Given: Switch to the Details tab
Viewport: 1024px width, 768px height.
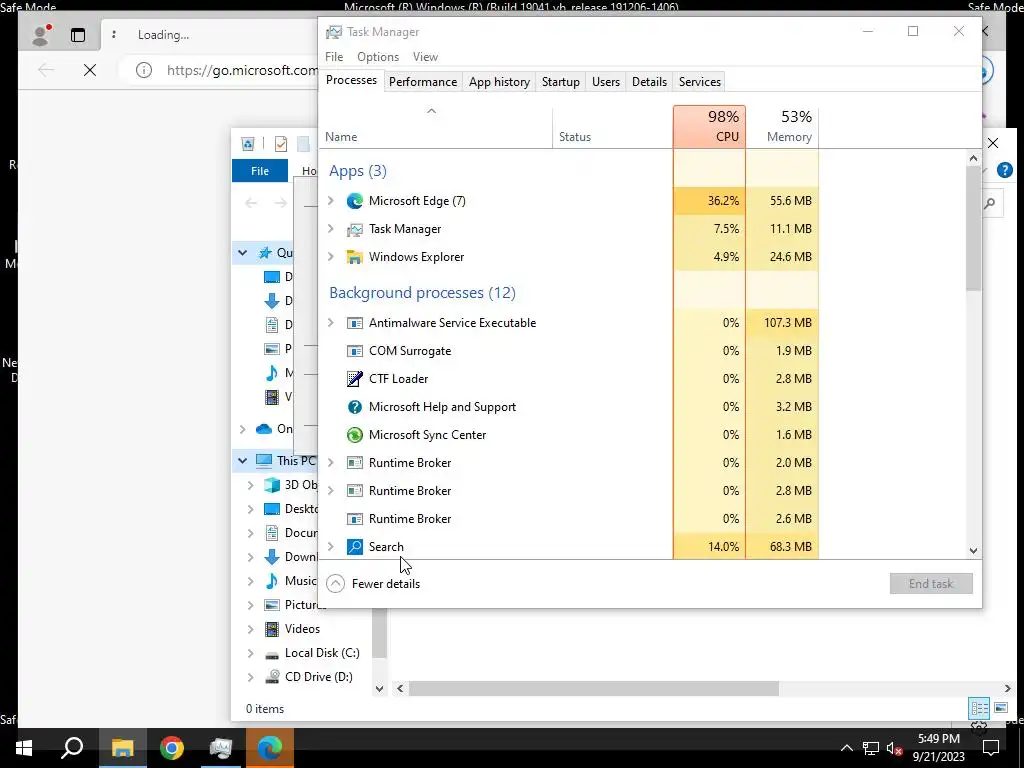Looking at the screenshot, I should [649, 82].
